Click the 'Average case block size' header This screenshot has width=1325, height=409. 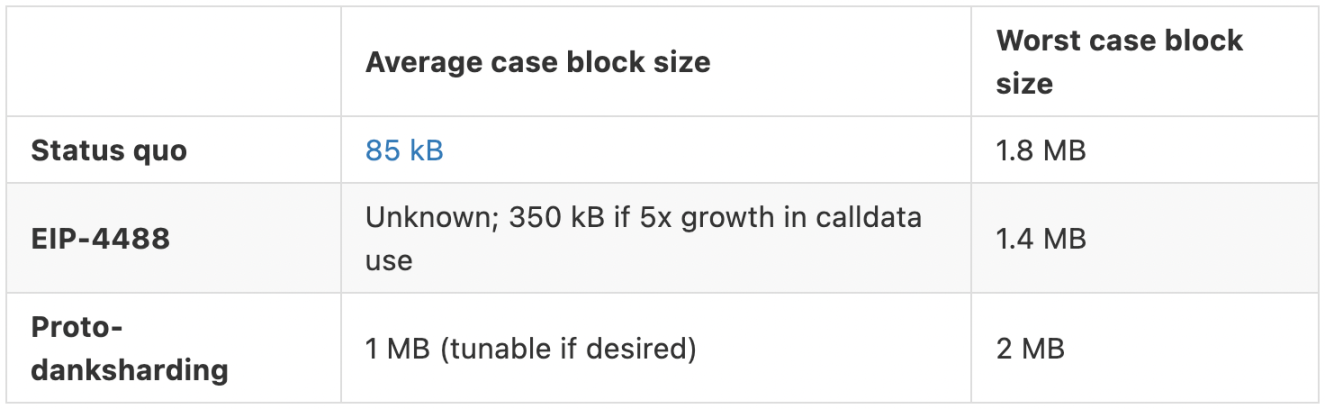pos(537,62)
